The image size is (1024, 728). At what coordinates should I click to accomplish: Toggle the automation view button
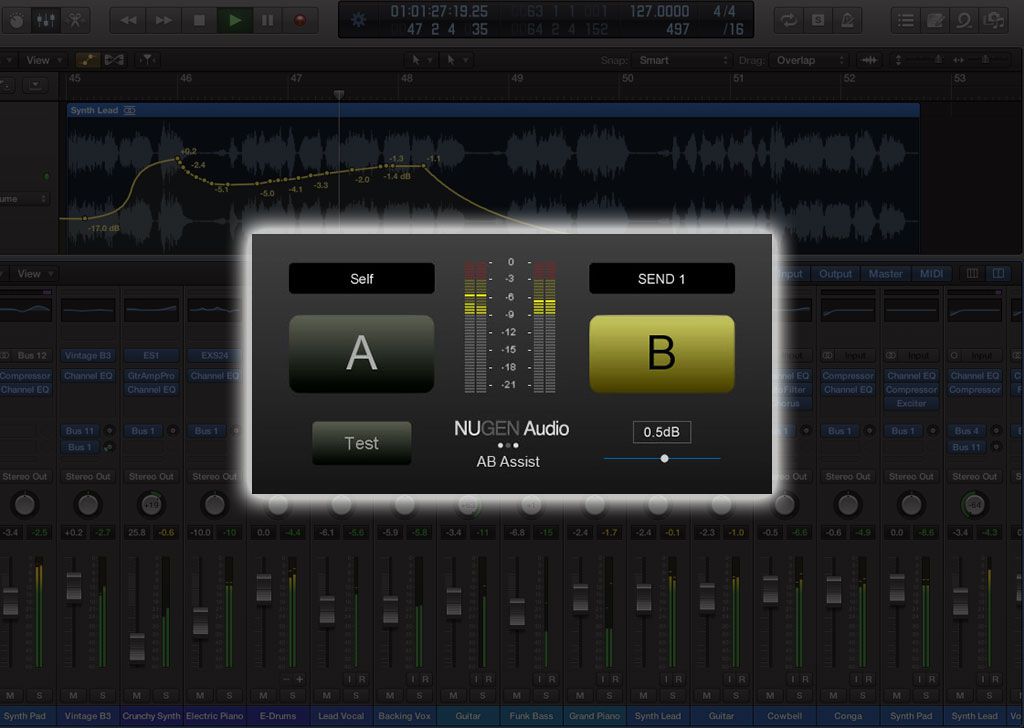pos(87,60)
